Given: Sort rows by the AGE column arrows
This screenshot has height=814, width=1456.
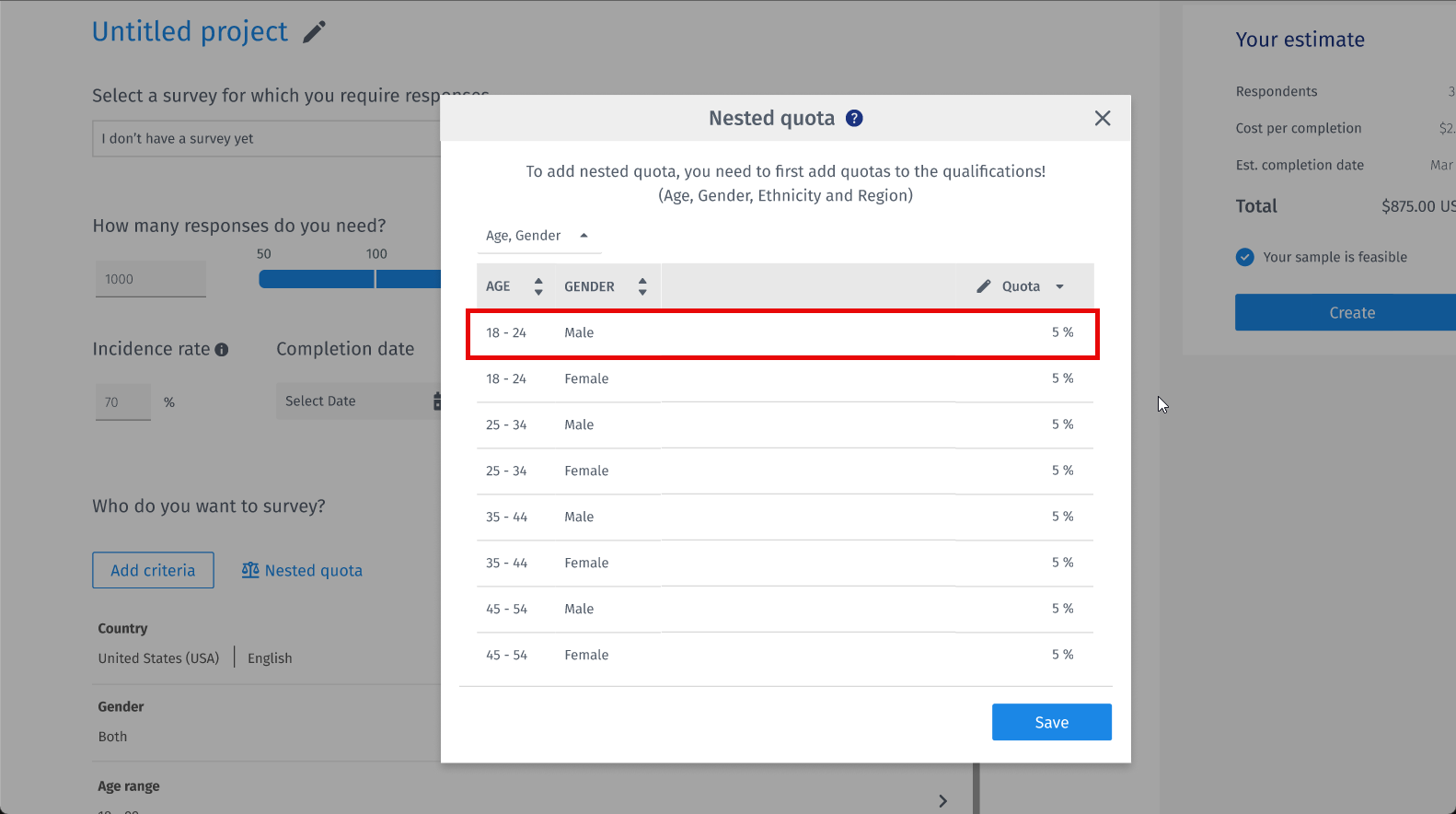Looking at the screenshot, I should pyautogui.click(x=538, y=286).
